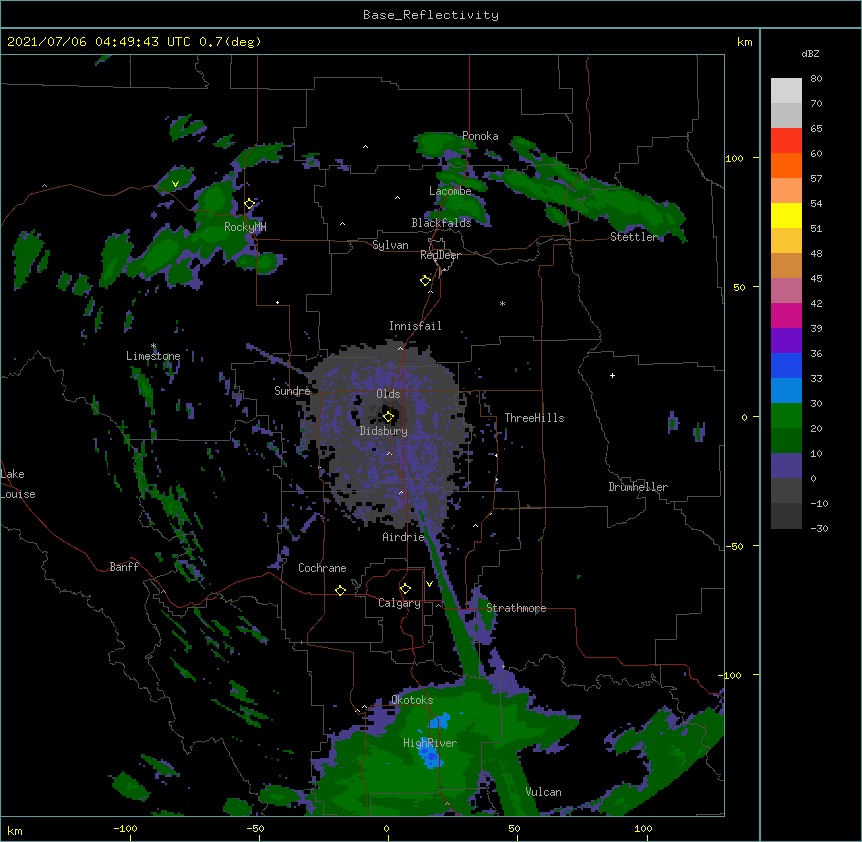The width and height of the screenshot is (862, 842).
Task: Click the -100 tick on right vertical axis
Action: (x=731, y=675)
